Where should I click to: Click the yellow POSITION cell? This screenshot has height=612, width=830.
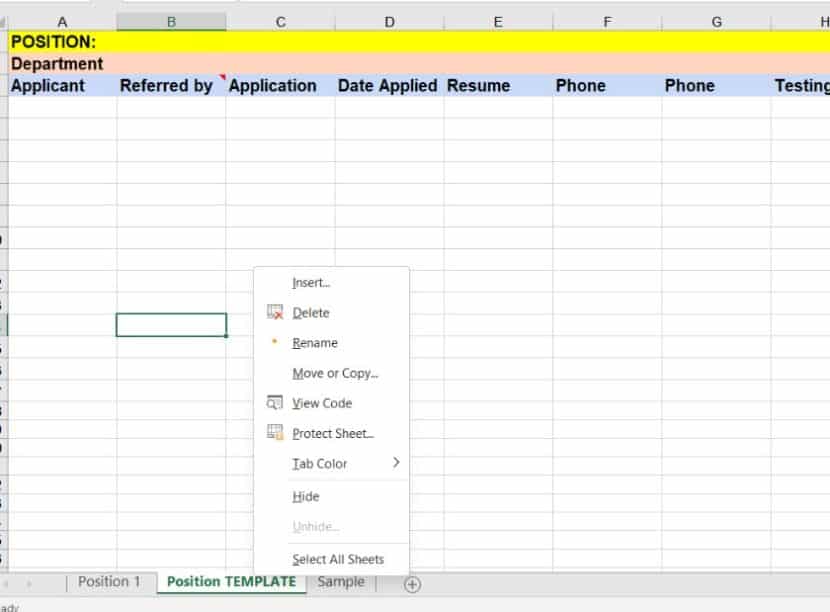[x=60, y=41]
